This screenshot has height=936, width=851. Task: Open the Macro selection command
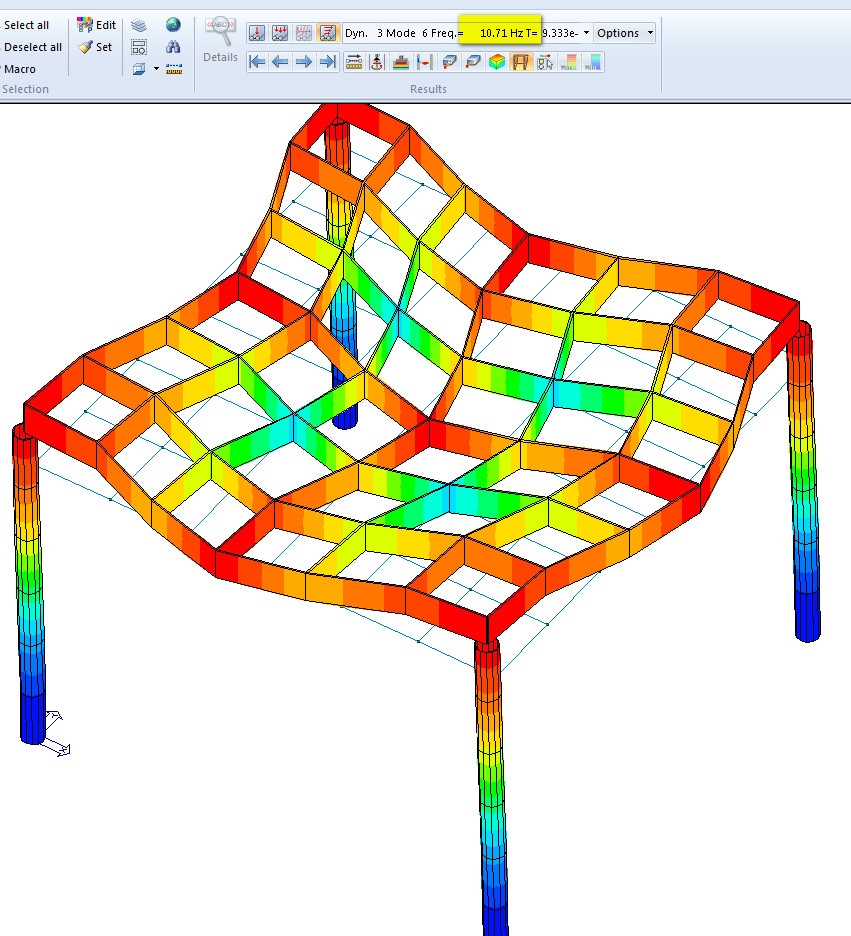(x=19, y=69)
